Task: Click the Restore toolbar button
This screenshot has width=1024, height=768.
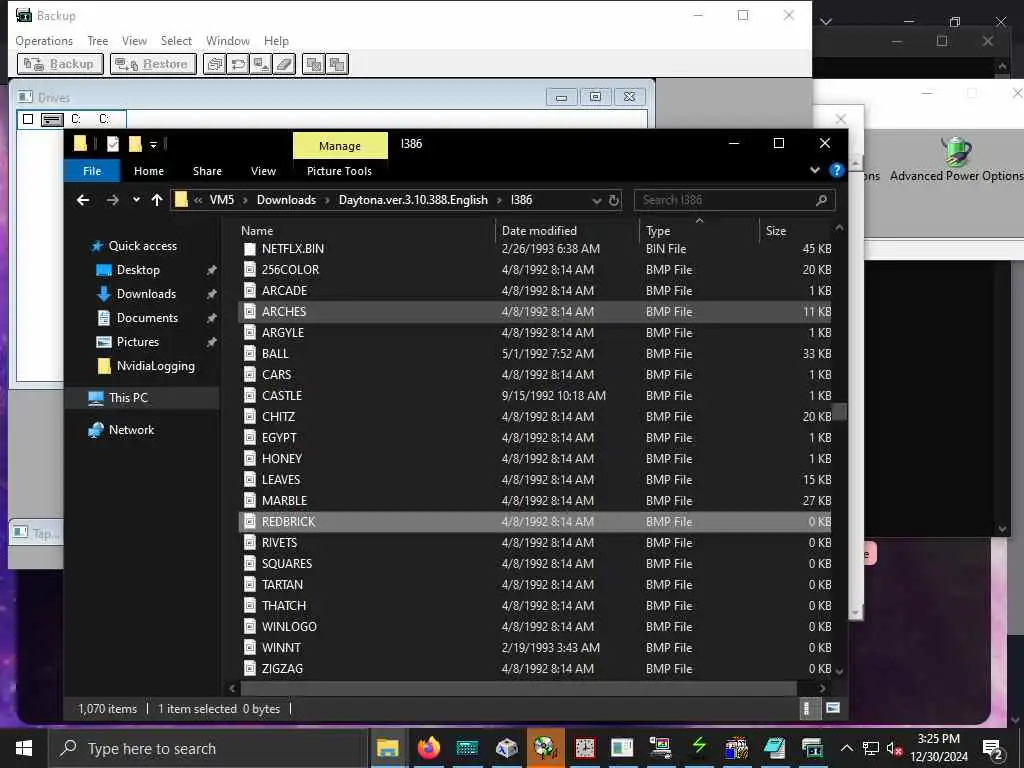Action: coord(153,64)
